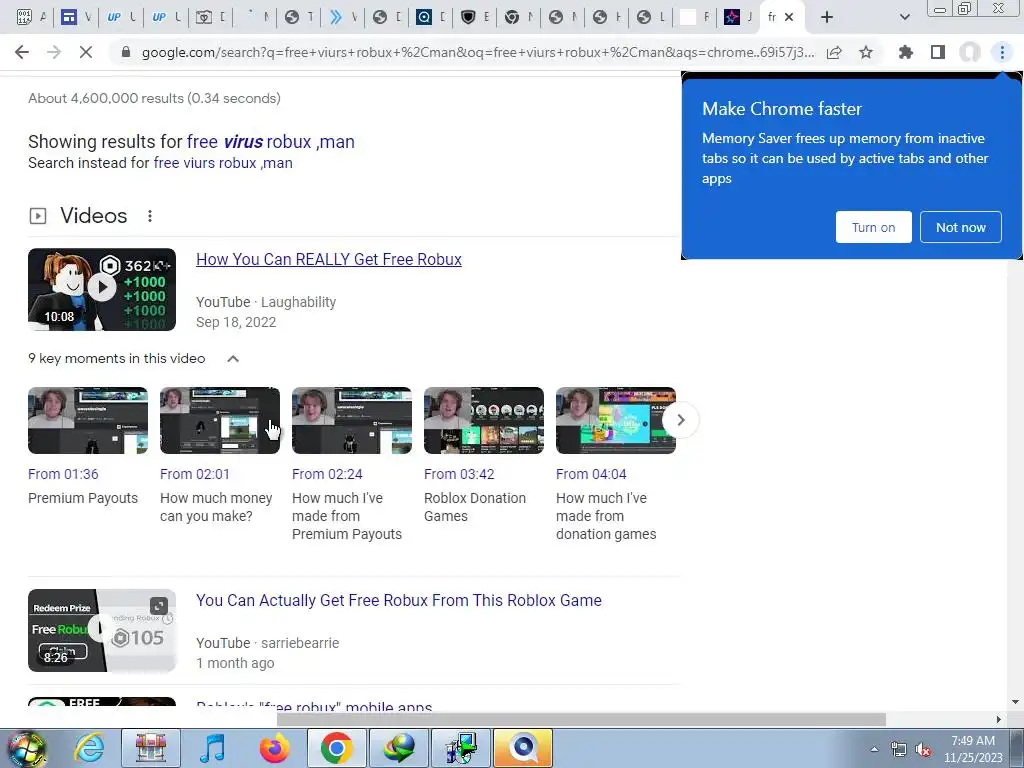The height and width of the screenshot is (768, 1024).
Task: Switch to the first tab with binary icon
Action: click(x=24, y=17)
